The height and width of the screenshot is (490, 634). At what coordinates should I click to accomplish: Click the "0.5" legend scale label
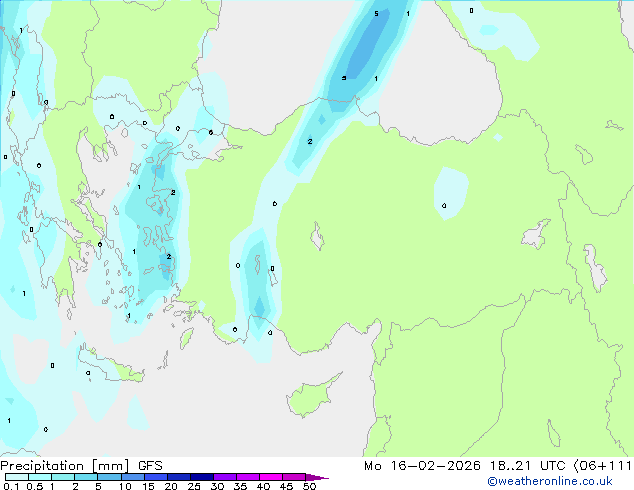35,486
